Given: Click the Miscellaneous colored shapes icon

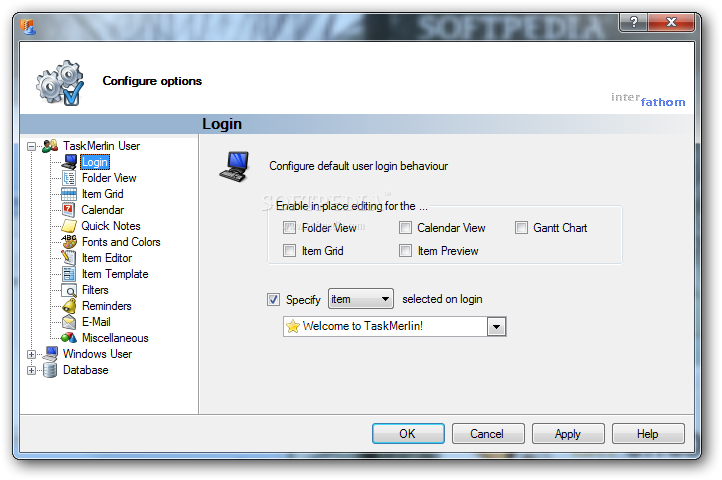Looking at the screenshot, I should (x=69, y=338).
